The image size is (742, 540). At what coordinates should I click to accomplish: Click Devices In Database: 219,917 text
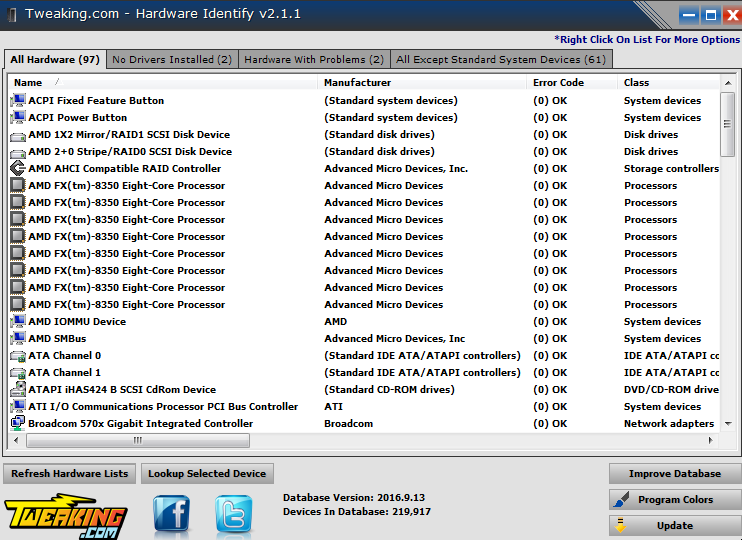[x=357, y=512]
